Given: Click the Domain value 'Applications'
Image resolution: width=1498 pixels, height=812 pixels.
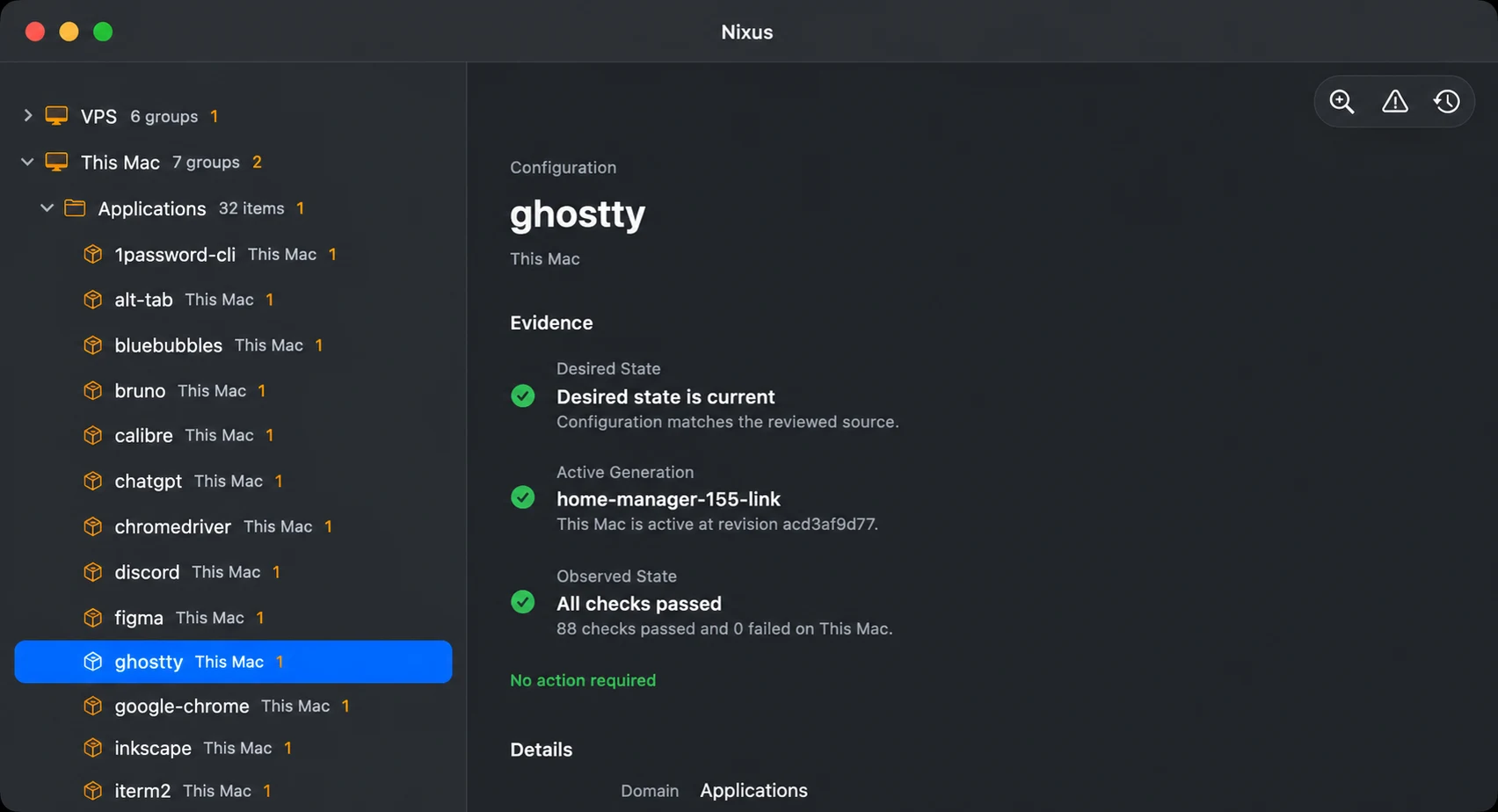Looking at the screenshot, I should [753, 790].
